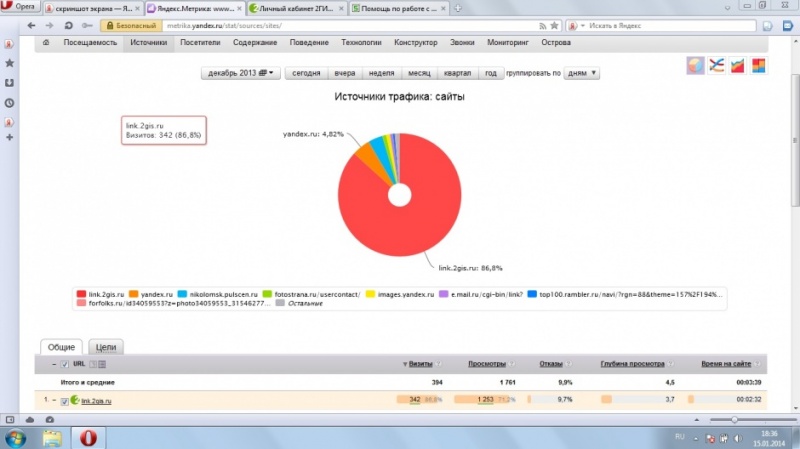800x449 pixels.
Task: Go back with the browser back arrow
Action: pos(31,26)
